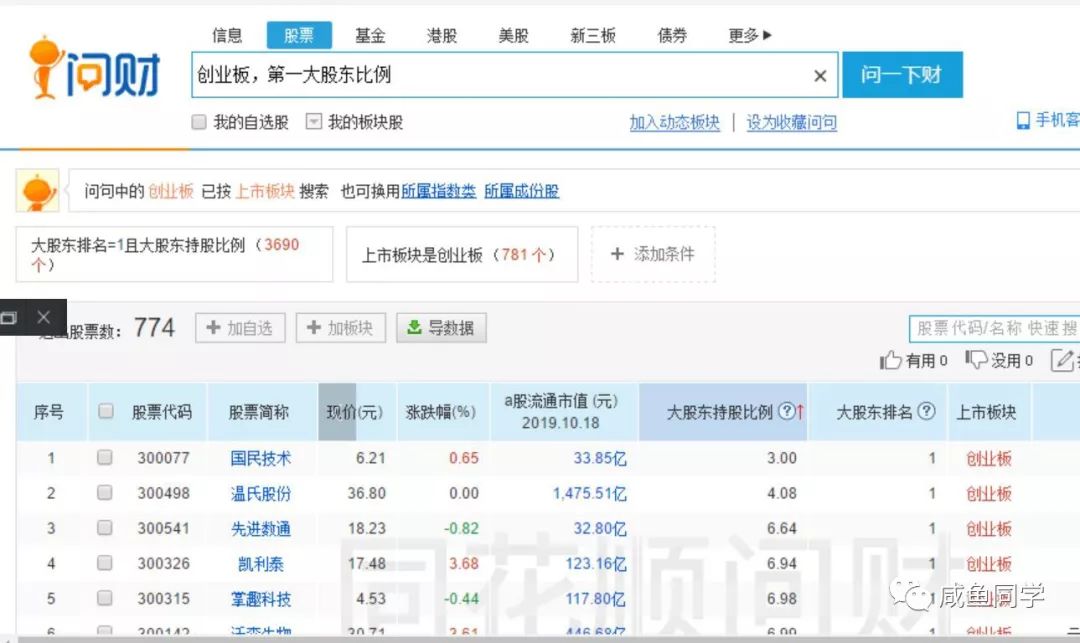Switch to the 港股 tab
This screenshot has width=1080, height=643.
pos(442,35)
